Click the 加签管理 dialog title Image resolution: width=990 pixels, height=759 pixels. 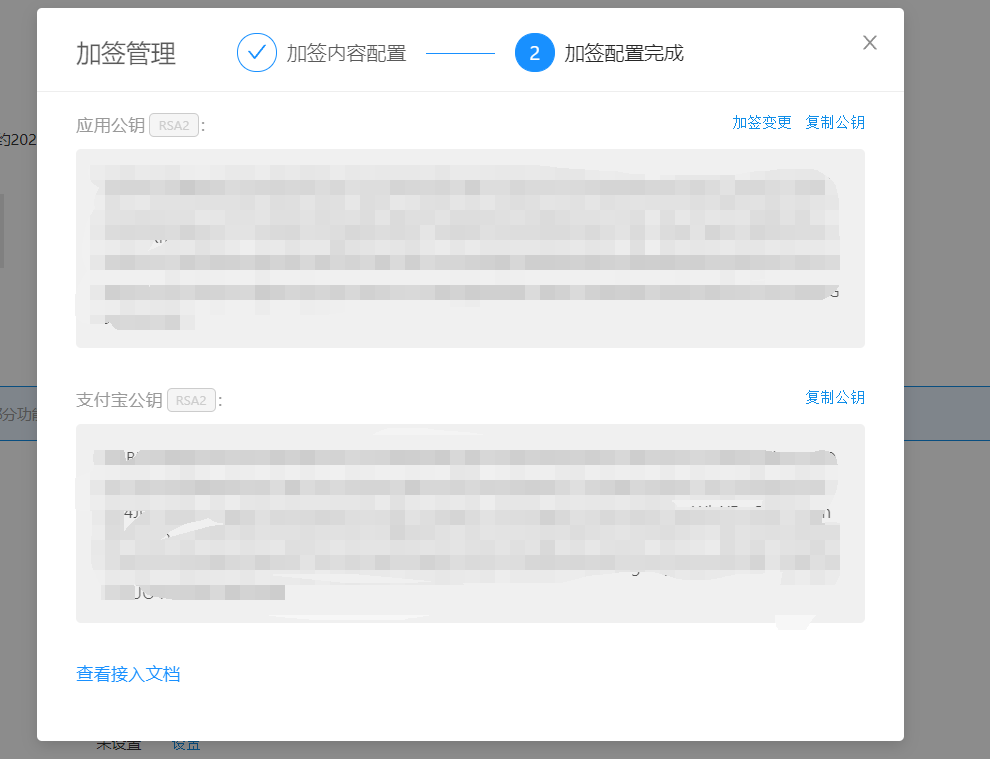(126, 54)
